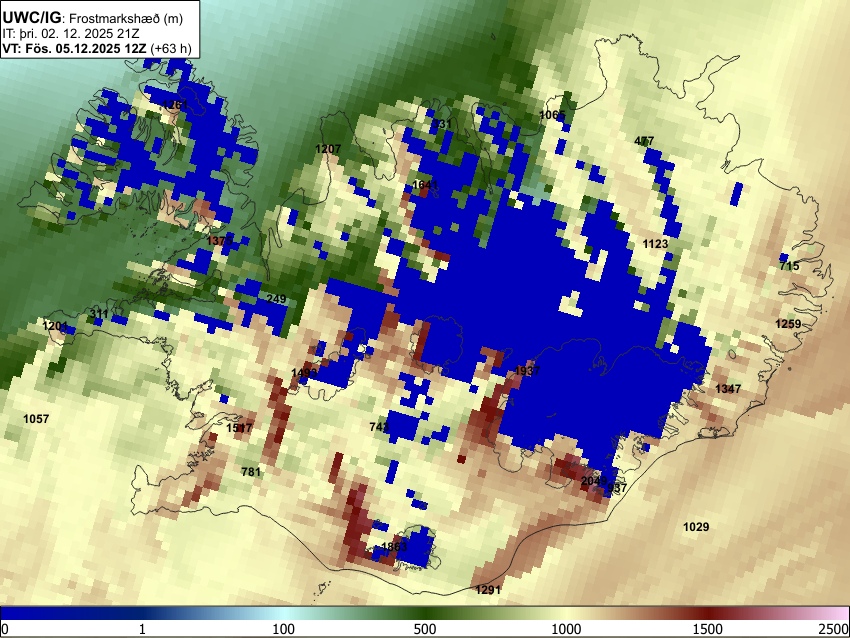Click the map value 715
Viewport: 850px width, 638px height.
789,266
